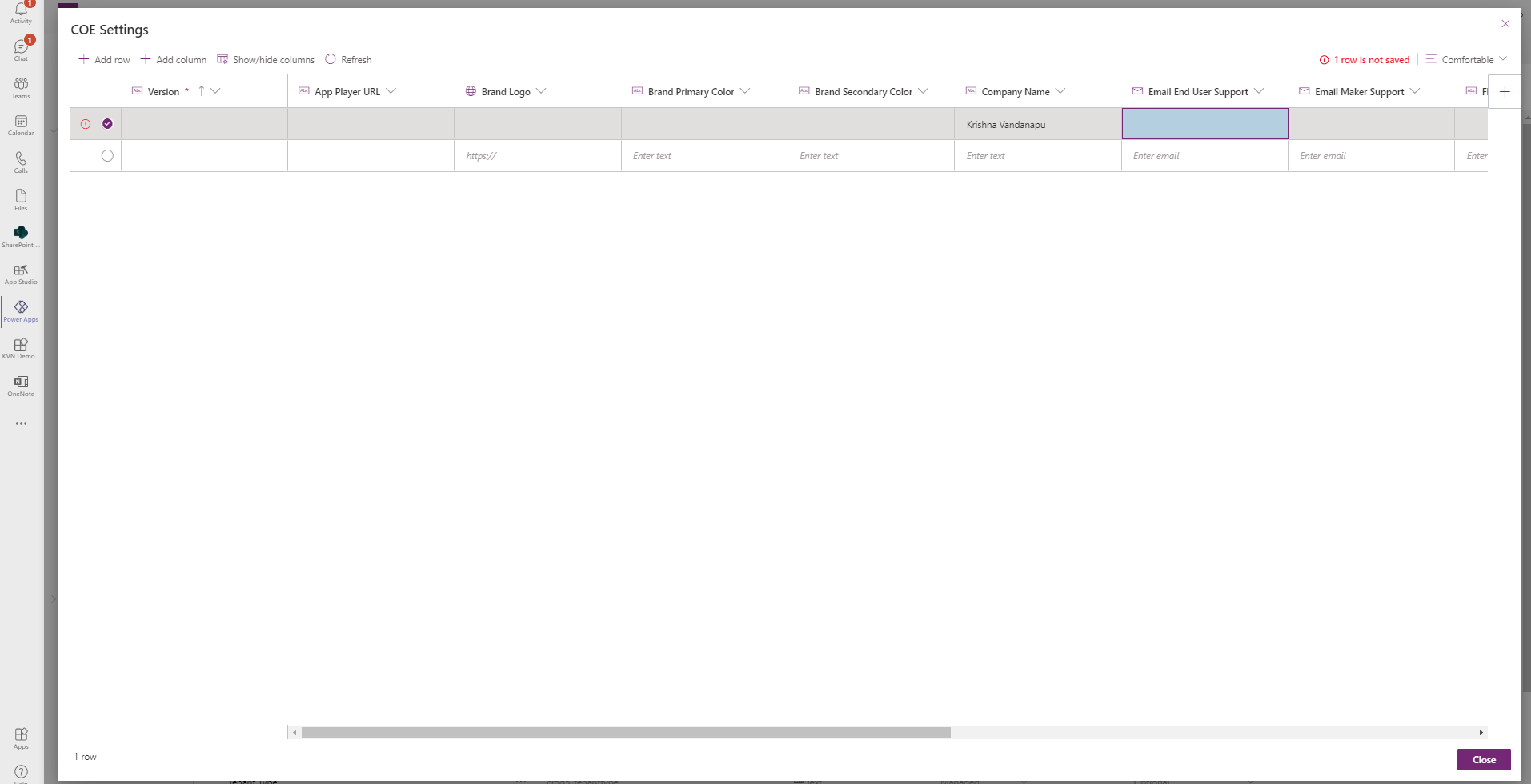
Task: Click the error indicator on the unsaved row
Action: [x=86, y=123]
